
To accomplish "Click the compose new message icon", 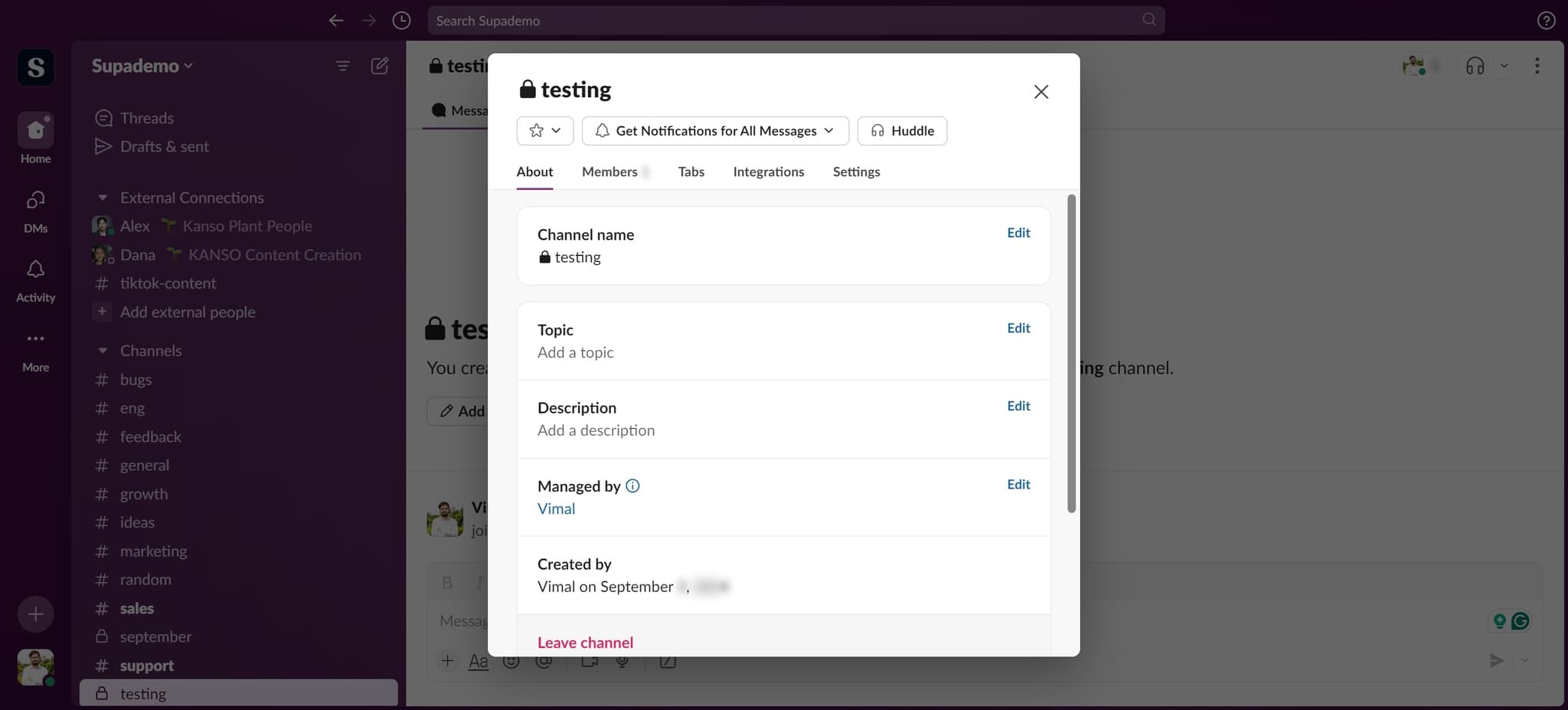I will (x=379, y=66).
